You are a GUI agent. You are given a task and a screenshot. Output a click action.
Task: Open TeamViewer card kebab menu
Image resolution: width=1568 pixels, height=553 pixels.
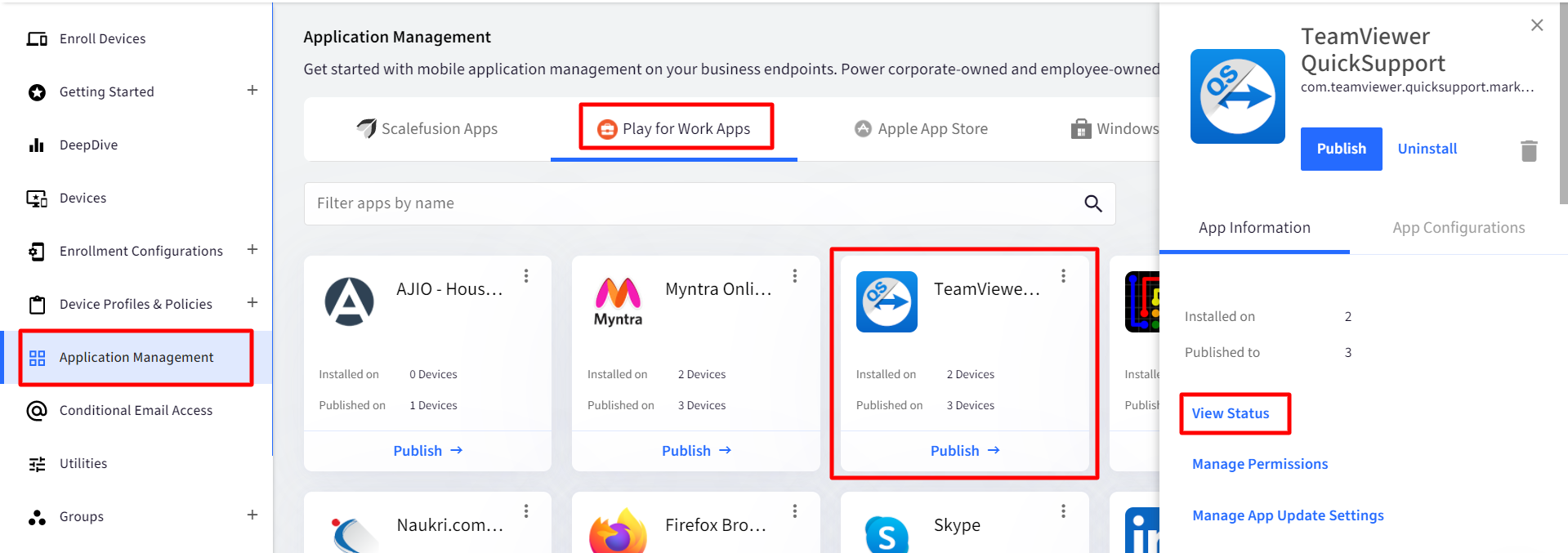click(1063, 276)
